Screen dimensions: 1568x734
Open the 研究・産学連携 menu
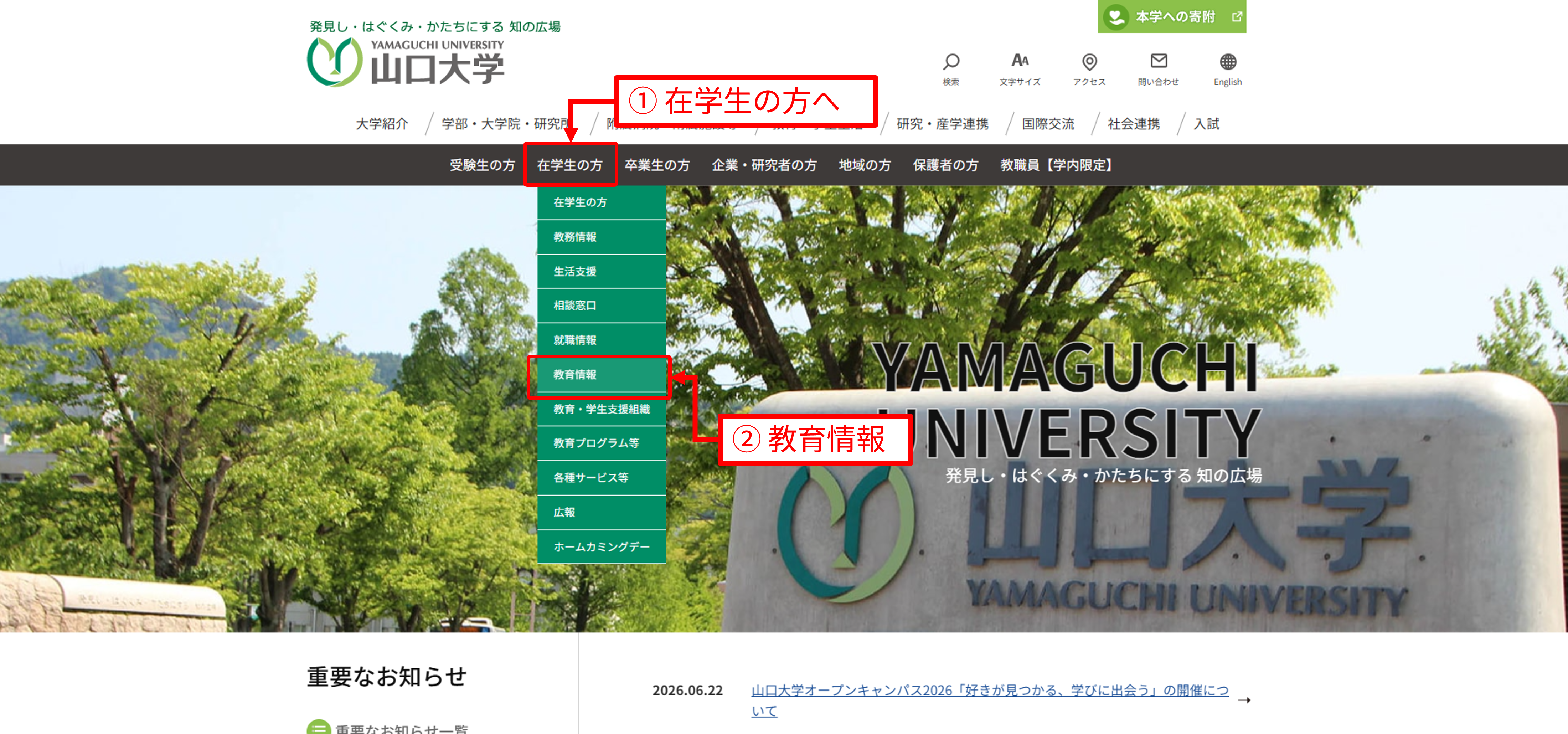(942, 124)
